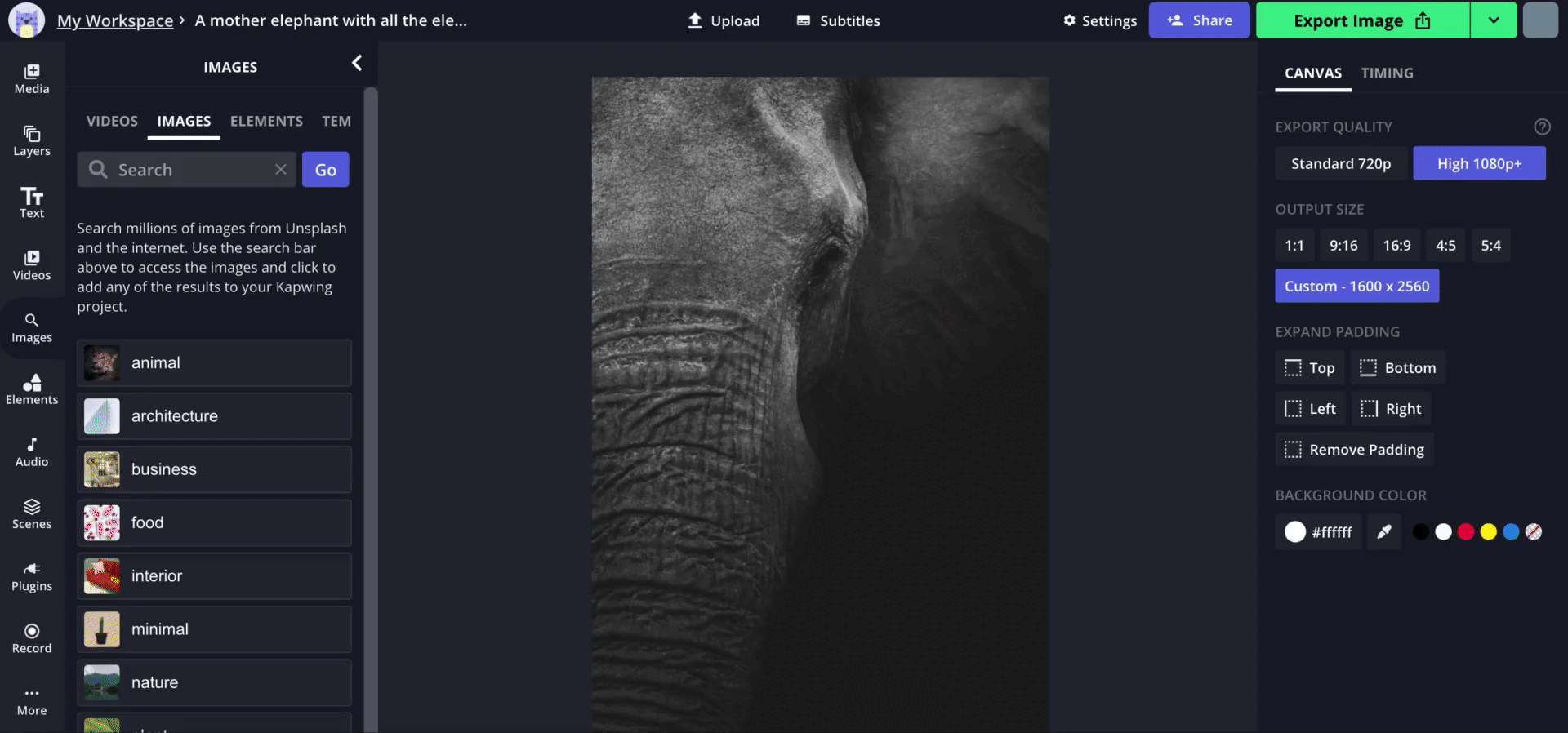
Task: Open the Layers panel in sidebar
Action: (x=32, y=140)
